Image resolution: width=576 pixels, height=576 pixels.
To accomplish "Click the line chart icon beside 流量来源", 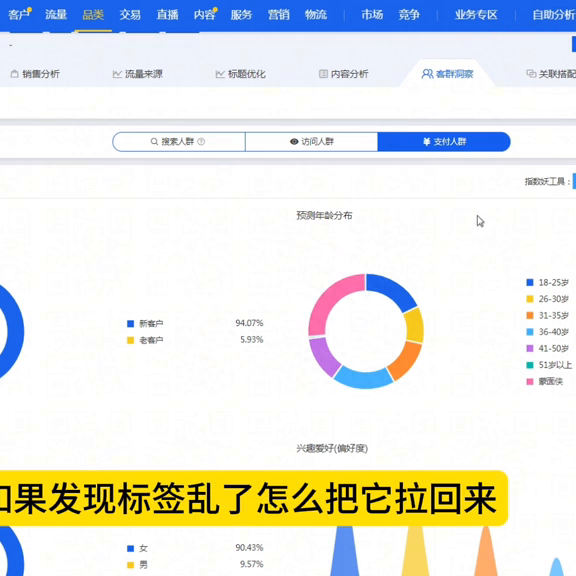I will (117, 74).
